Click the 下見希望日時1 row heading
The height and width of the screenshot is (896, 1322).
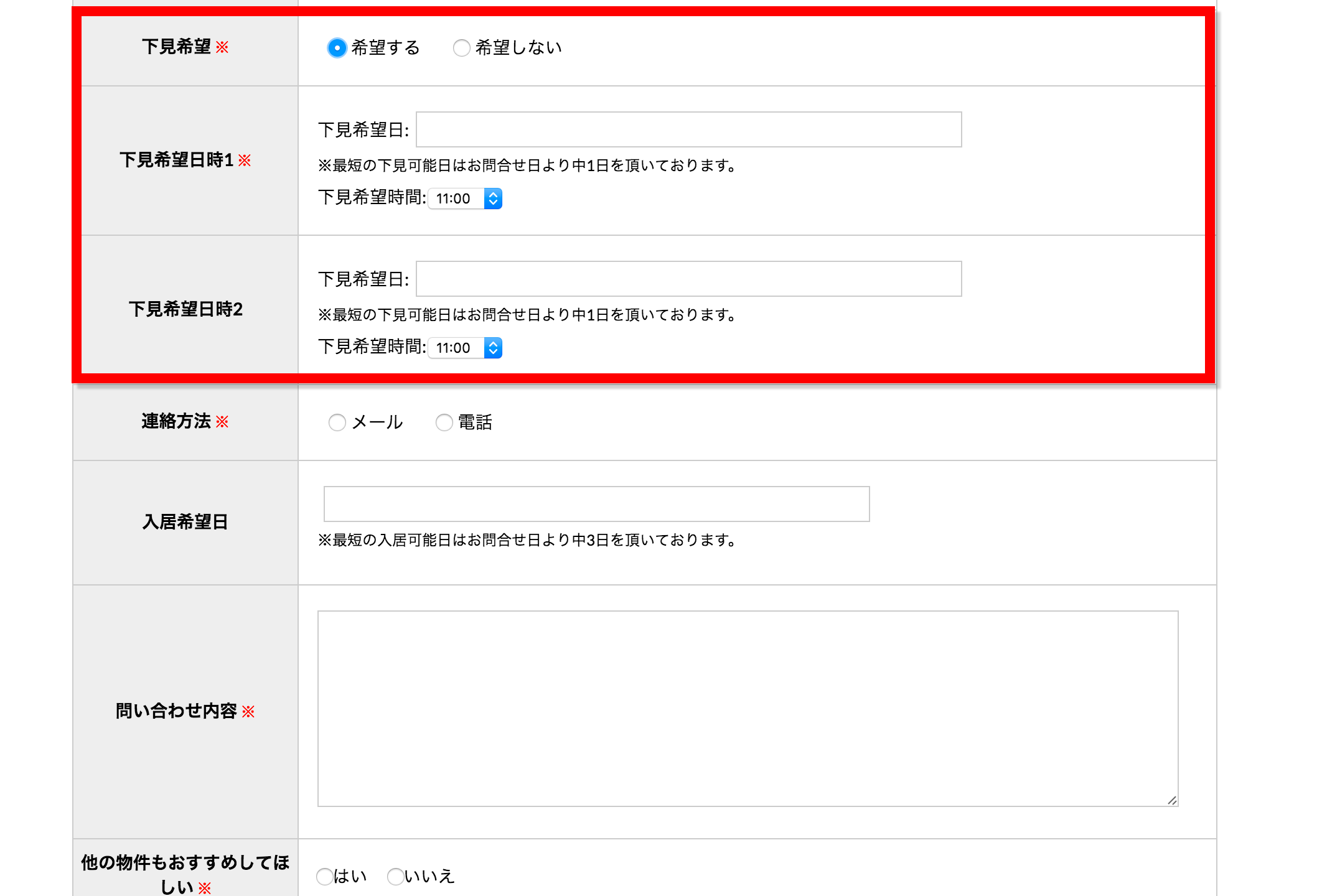tap(177, 160)
